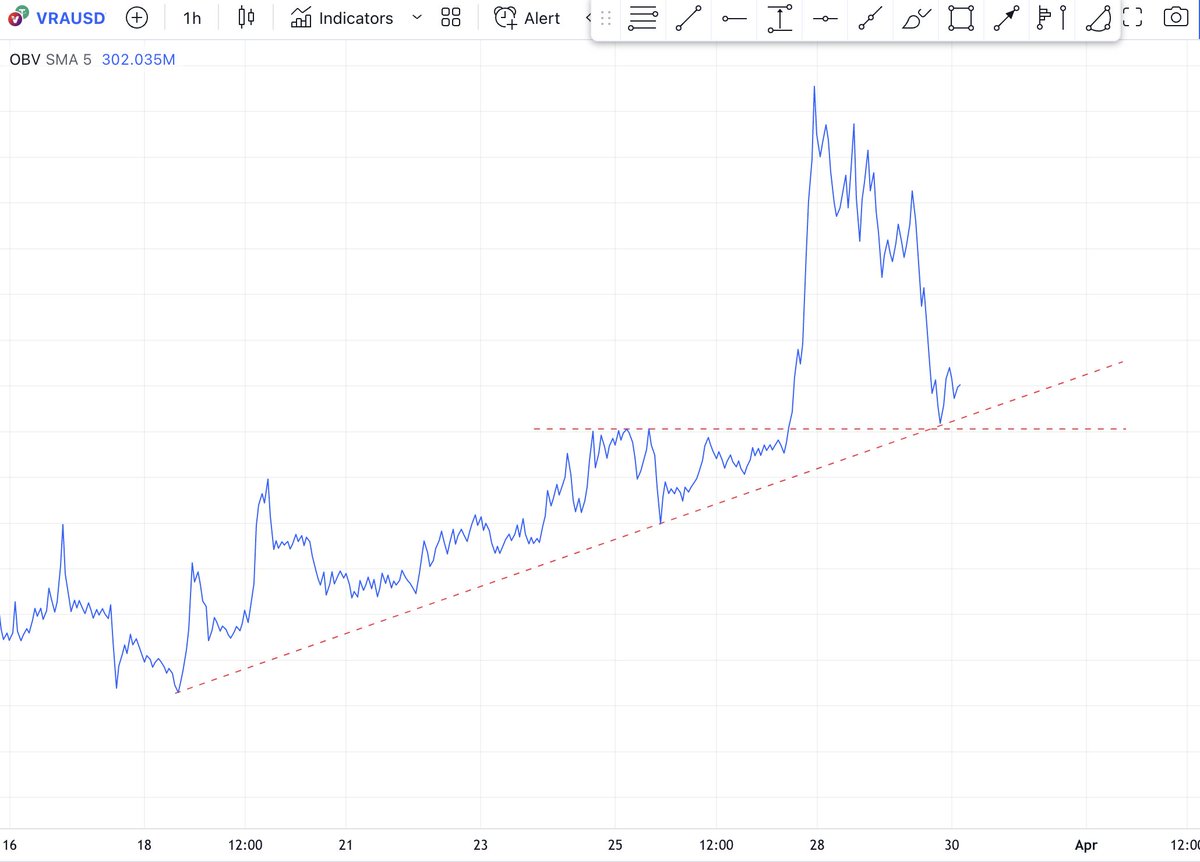Select the Trend Line tool
Screen dimensions: 1200x862
[688, 18]
